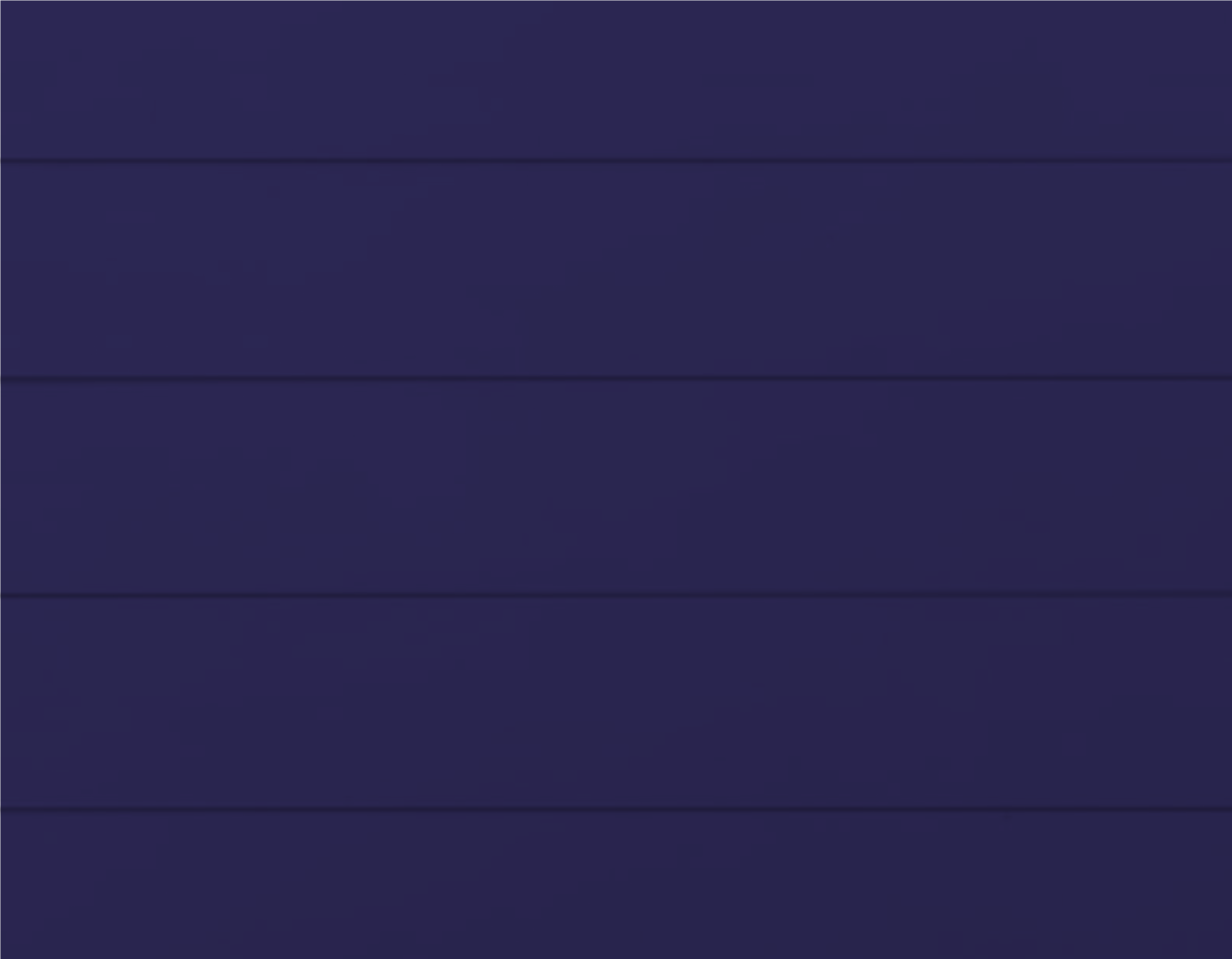
Task: Click the second band from the top
Action: [616, 270]
